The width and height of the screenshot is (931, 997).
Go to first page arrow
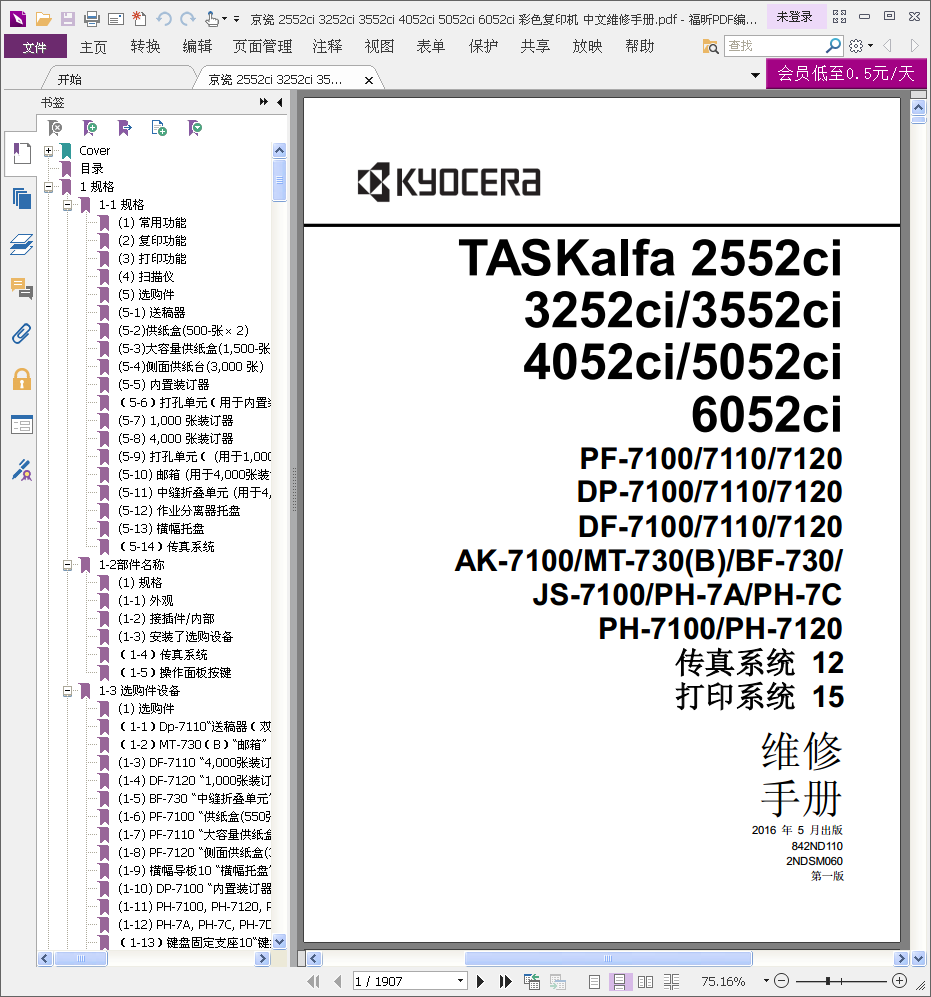point(314,981)
